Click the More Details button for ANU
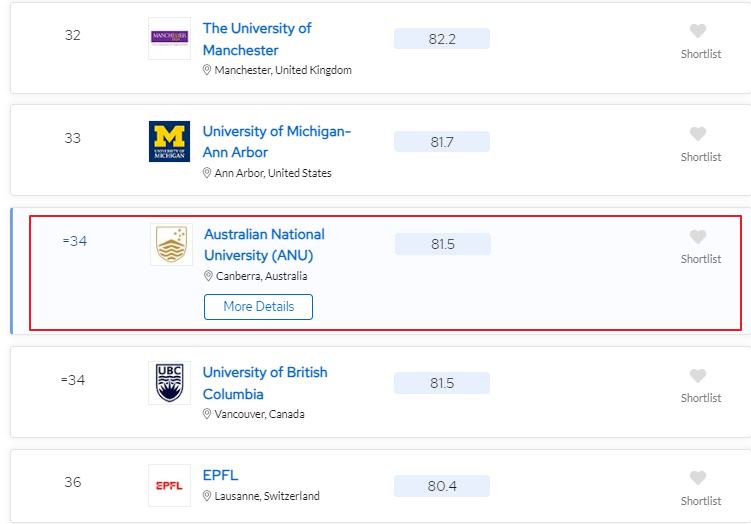 [x=258, y=307]
